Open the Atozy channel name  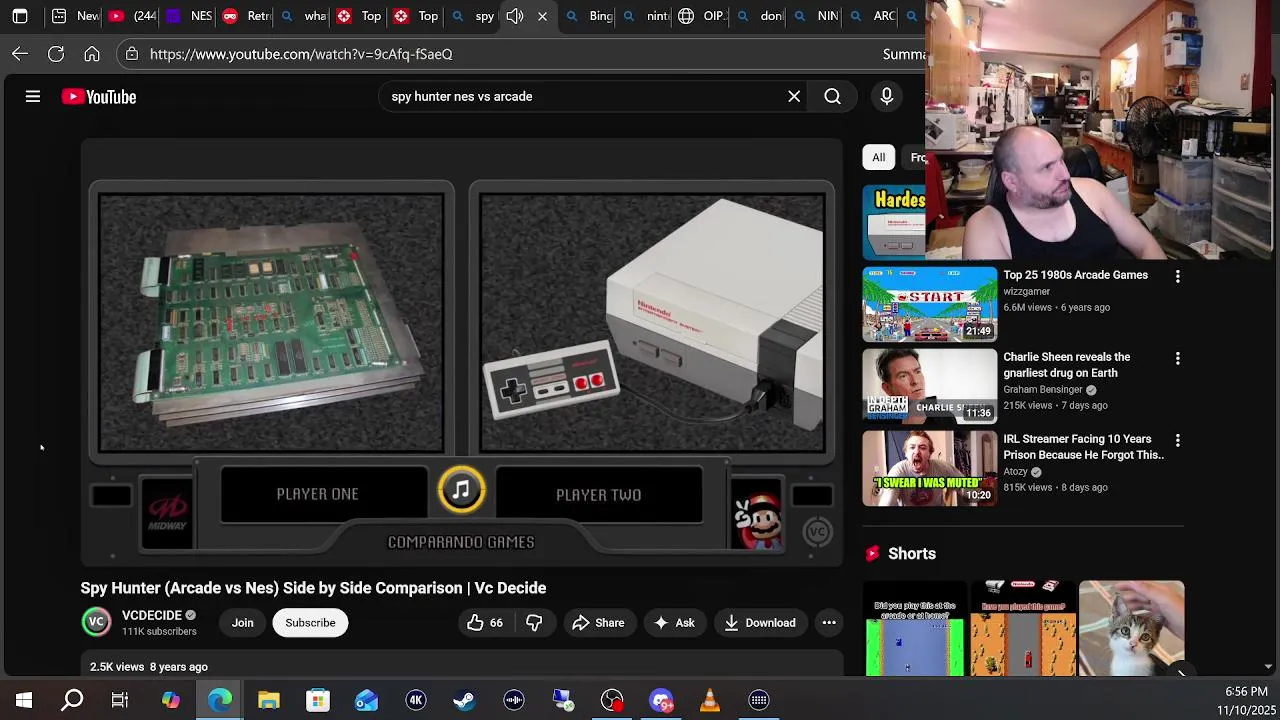pyautogui.click(x=1015, y=471)
